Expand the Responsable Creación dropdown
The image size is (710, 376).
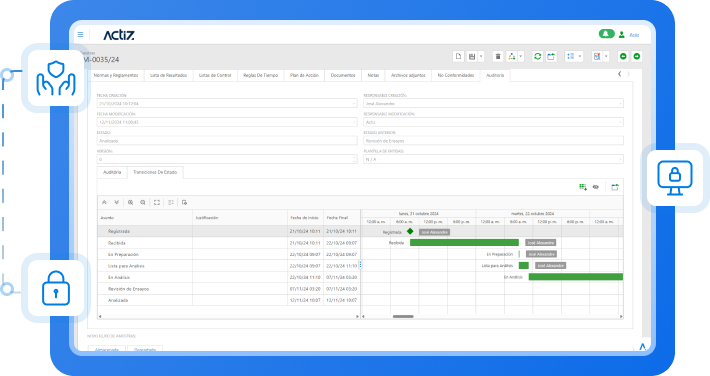[x=620, y=104]
